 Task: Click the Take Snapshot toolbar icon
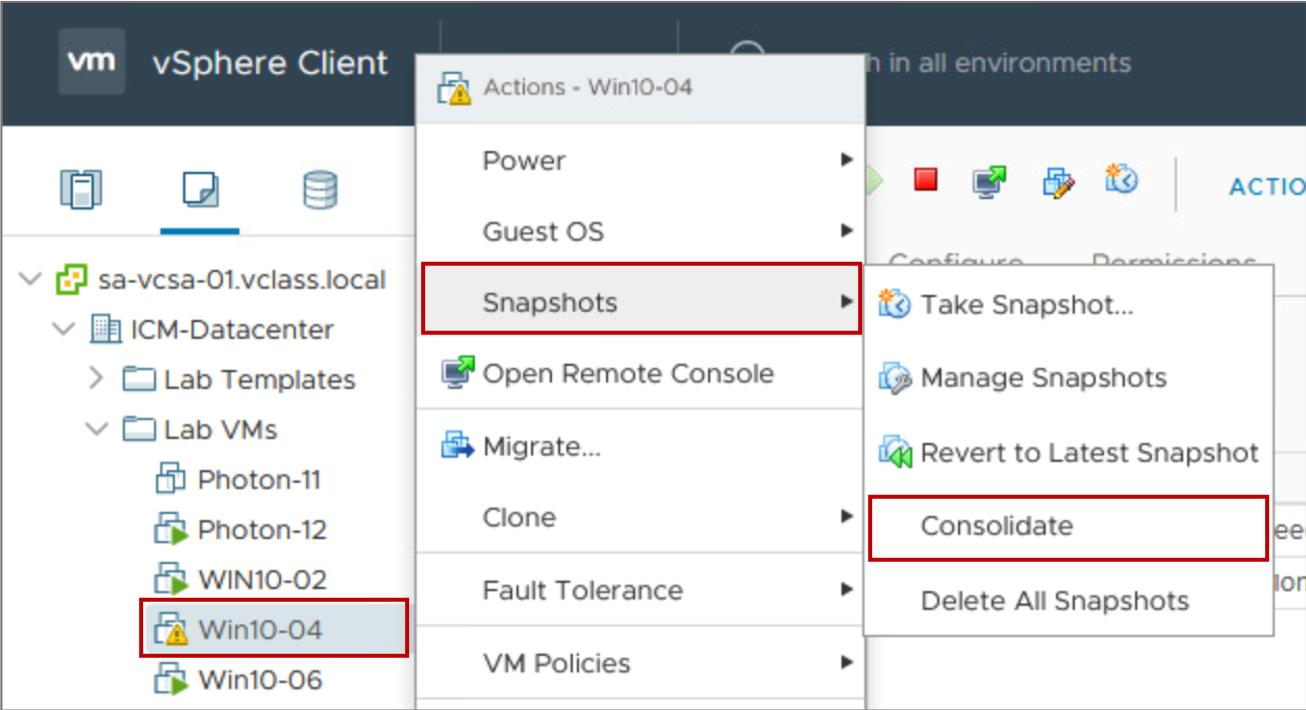1121,180
